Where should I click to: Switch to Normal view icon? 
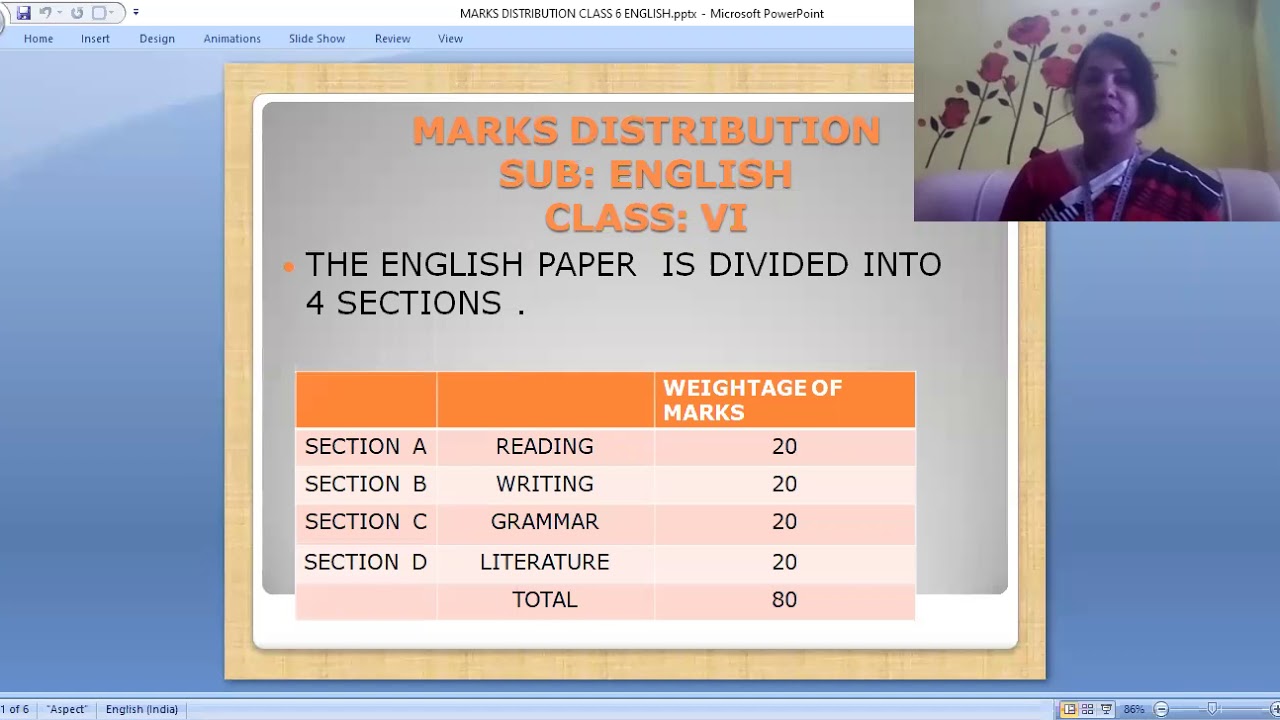pos(1069,709)
